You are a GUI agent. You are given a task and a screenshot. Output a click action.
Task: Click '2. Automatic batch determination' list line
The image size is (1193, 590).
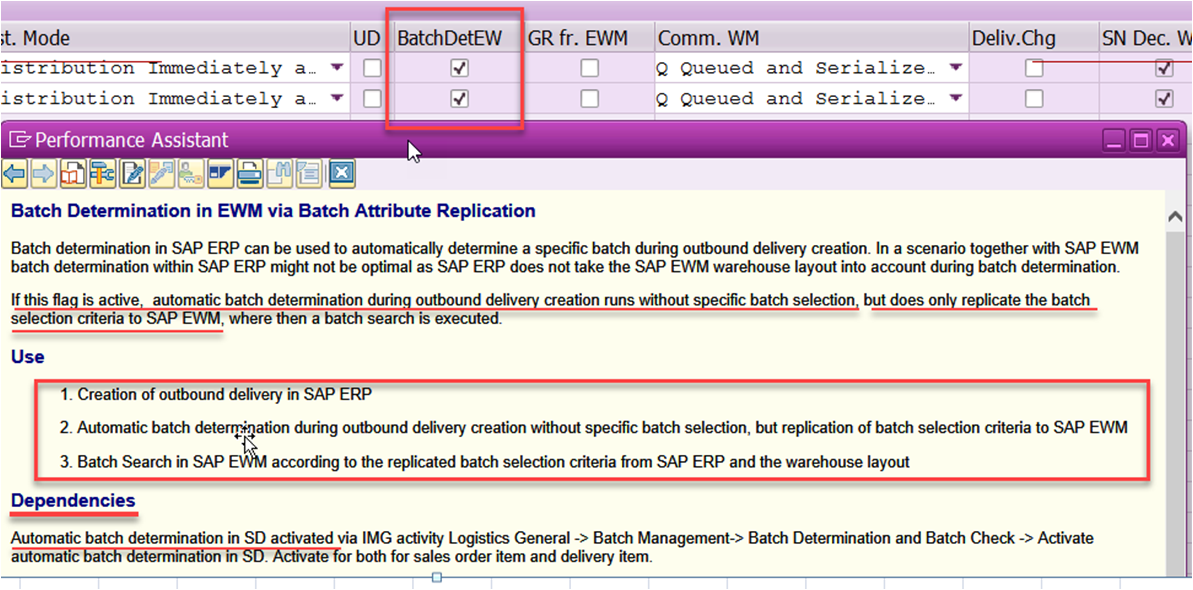click(x=593, y=428)
